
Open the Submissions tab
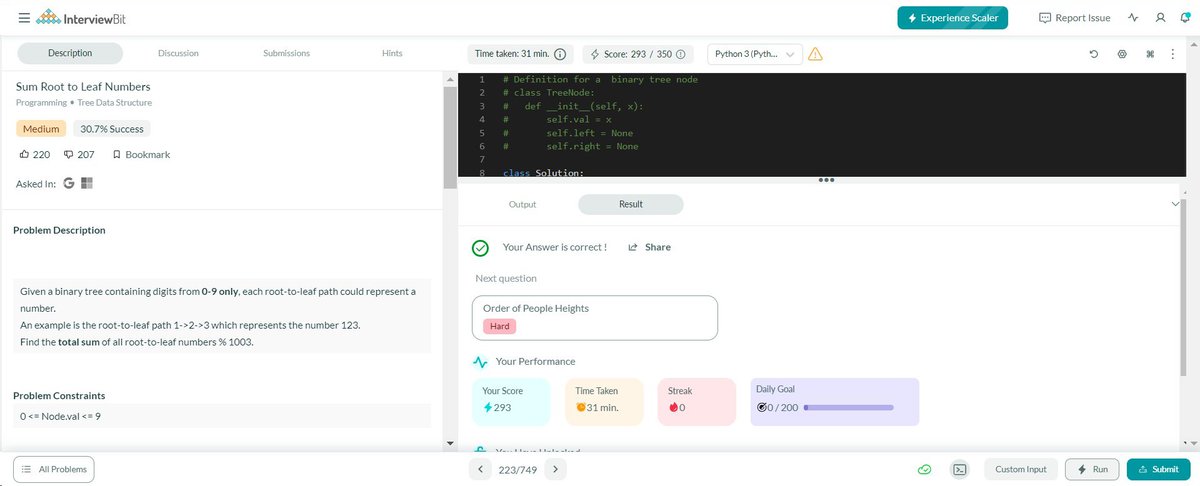tap(286, 53)
